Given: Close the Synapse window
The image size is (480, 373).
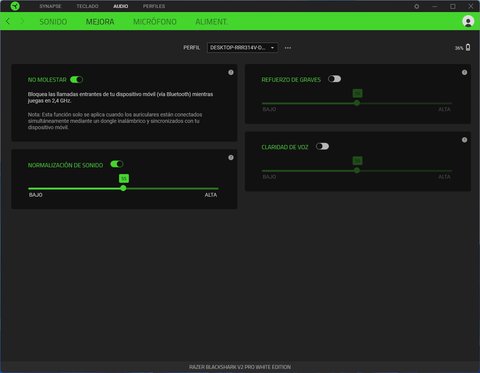Looking at the screenshot, I should [x=471, y=6].
